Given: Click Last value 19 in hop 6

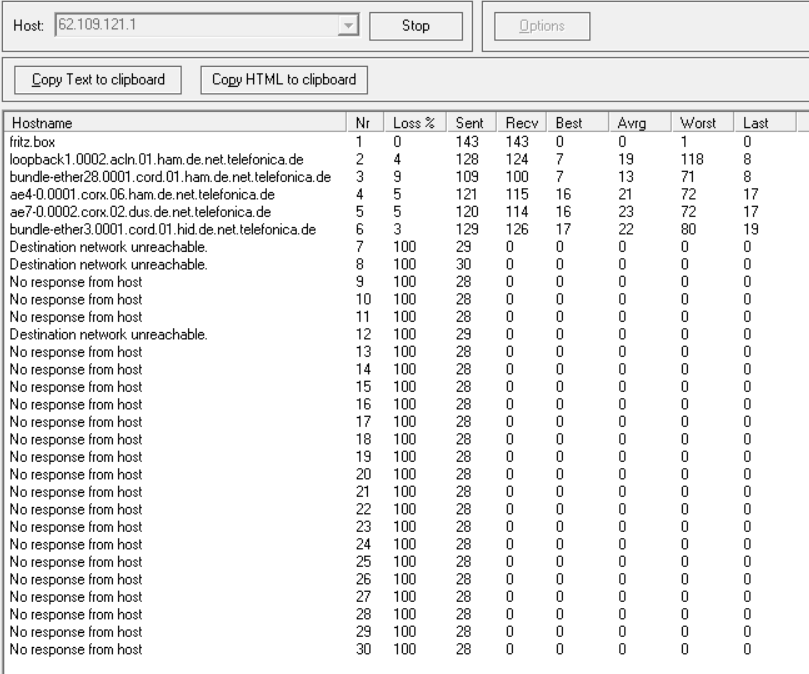Looking at the screenshot, I should click(x=751, y=230).
